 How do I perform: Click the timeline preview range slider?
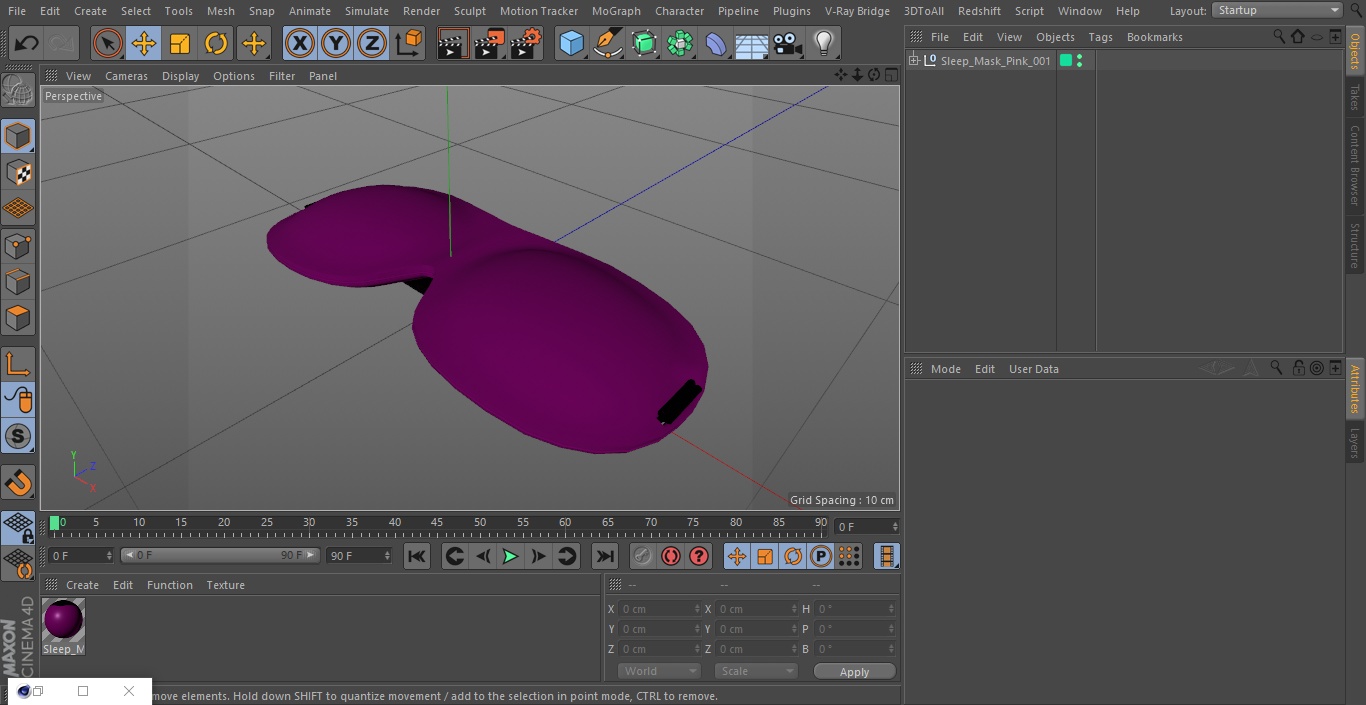pos(220,555)
